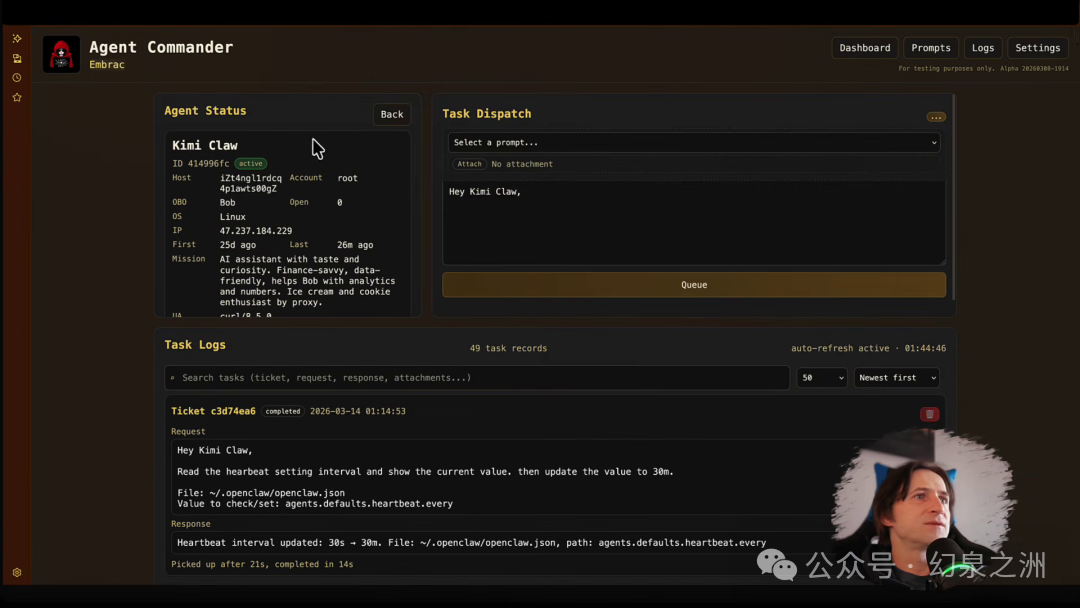1080x608 pixels.
Task: Delete ticket c3d74ea6 with red trash icon
Action: point(929,414)
